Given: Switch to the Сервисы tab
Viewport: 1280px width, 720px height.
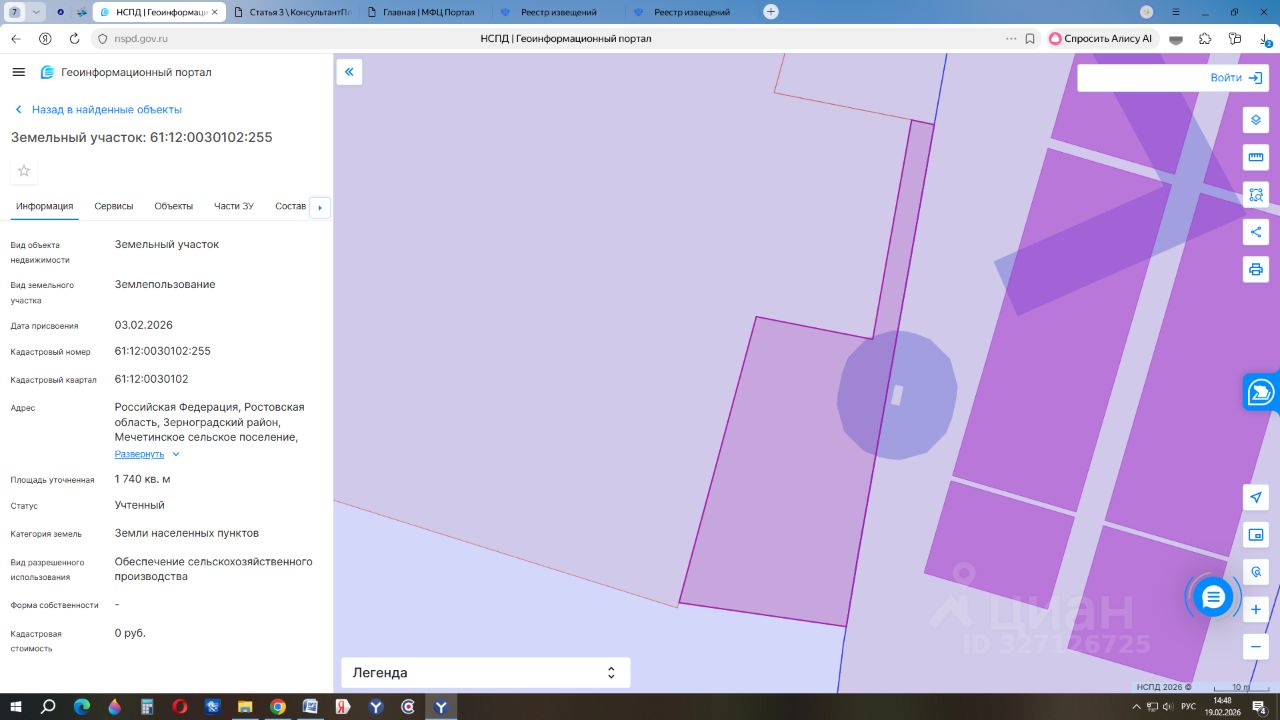Looking at the screenshot, I should point(114,206).
